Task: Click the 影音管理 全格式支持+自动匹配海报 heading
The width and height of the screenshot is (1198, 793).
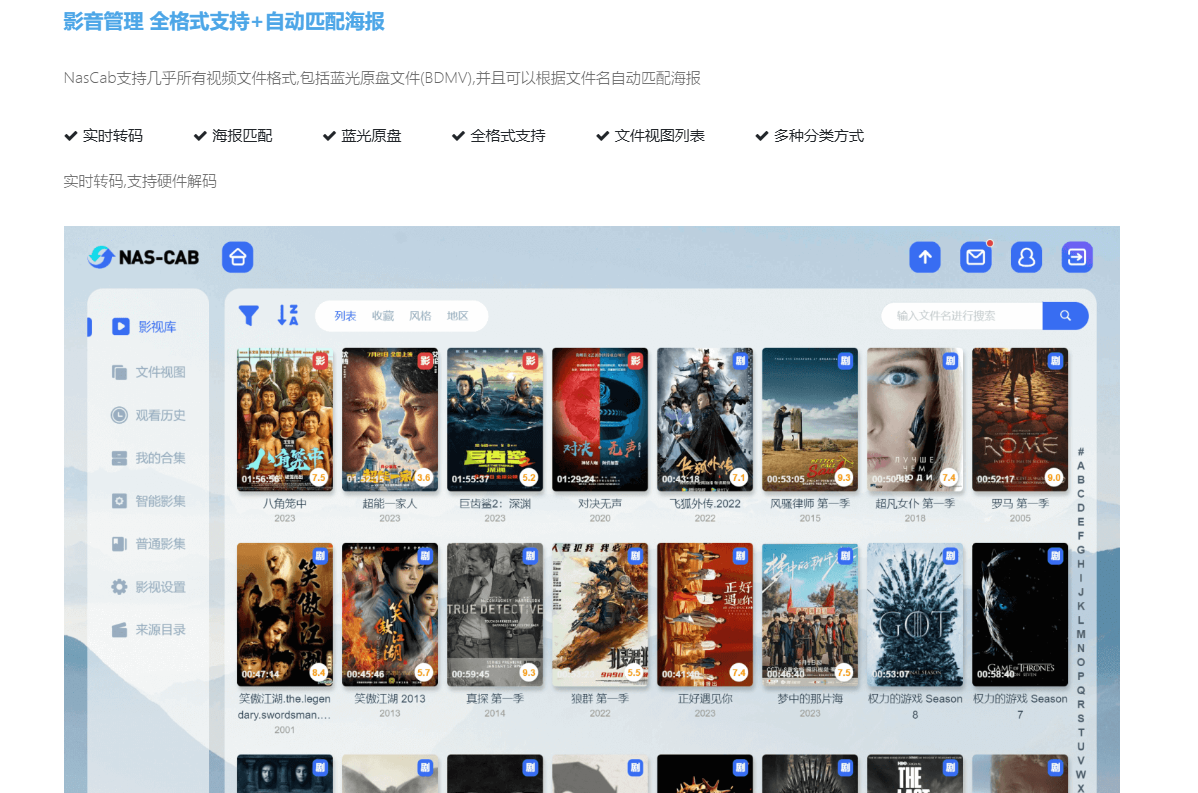Action: (224, 21)
